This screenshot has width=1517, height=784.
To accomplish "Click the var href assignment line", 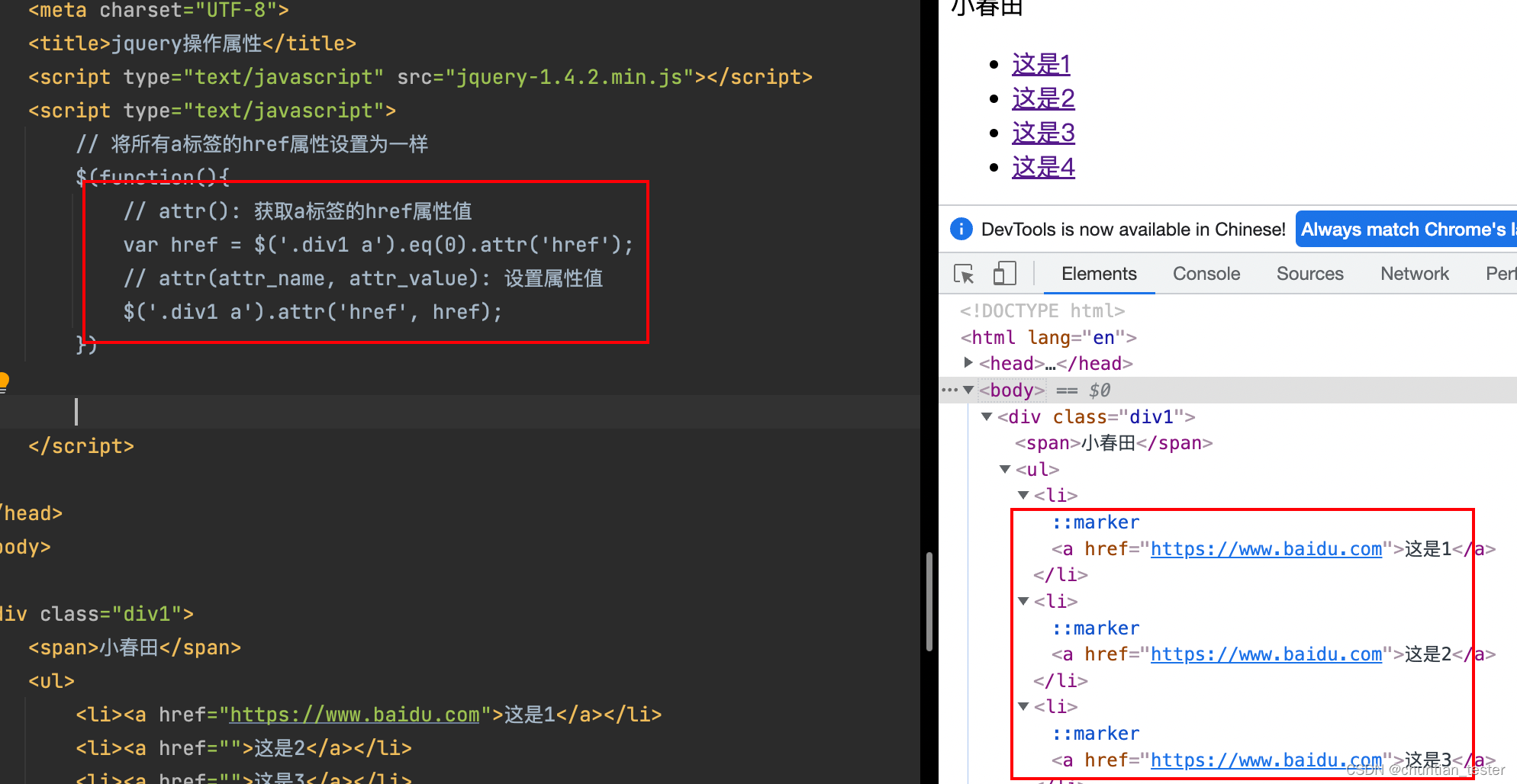I will click(378, 245).
